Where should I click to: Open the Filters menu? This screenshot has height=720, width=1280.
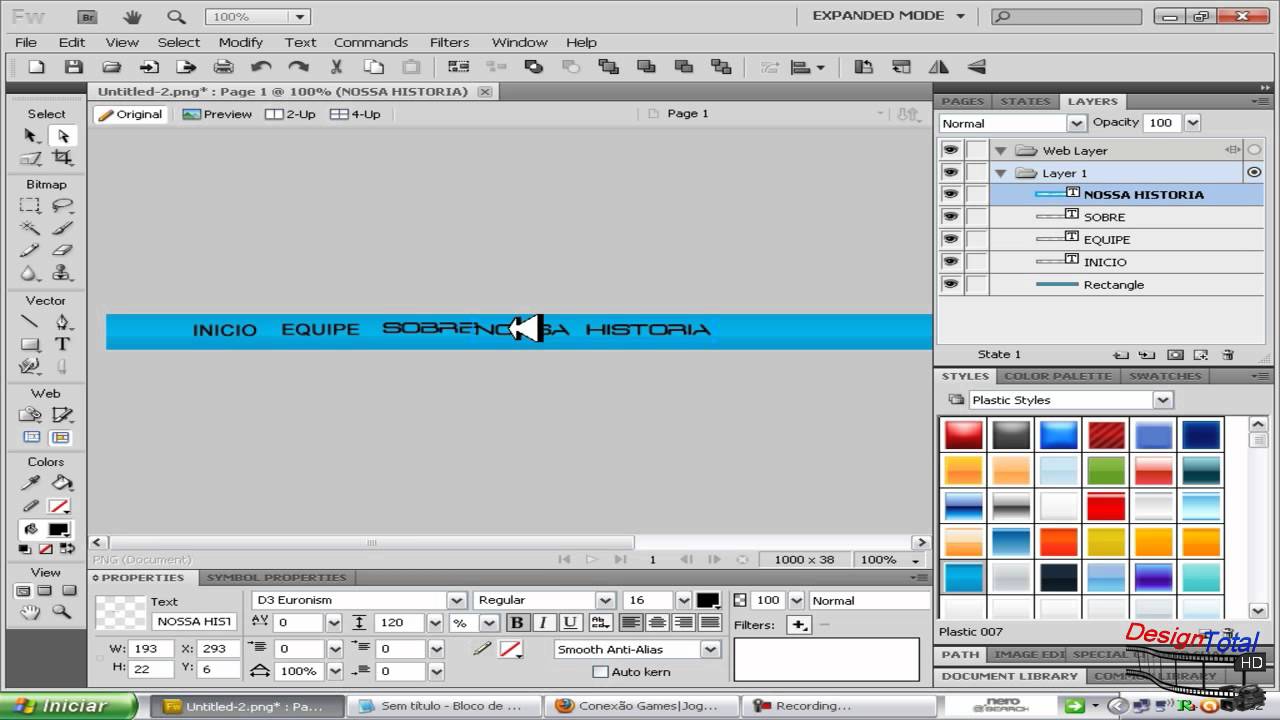point(449,42)
